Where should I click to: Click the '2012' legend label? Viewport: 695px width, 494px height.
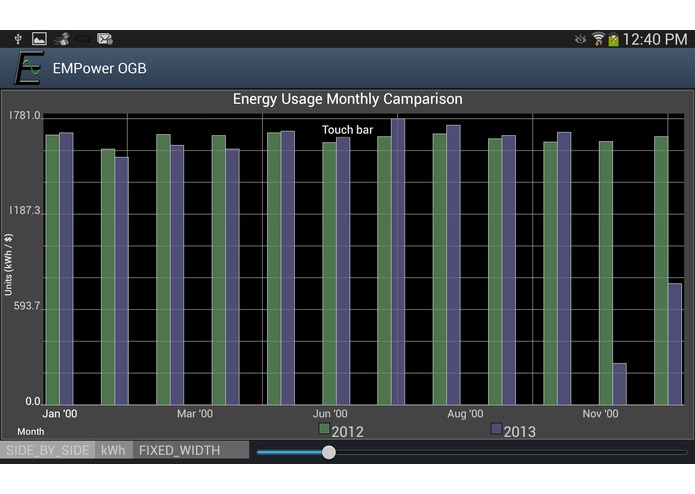point(348,432)
